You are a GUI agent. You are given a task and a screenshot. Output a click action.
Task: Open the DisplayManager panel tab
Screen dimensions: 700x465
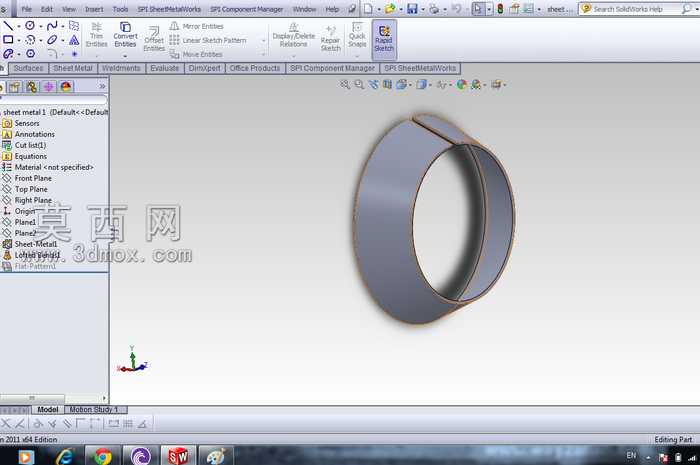(66, 87)
